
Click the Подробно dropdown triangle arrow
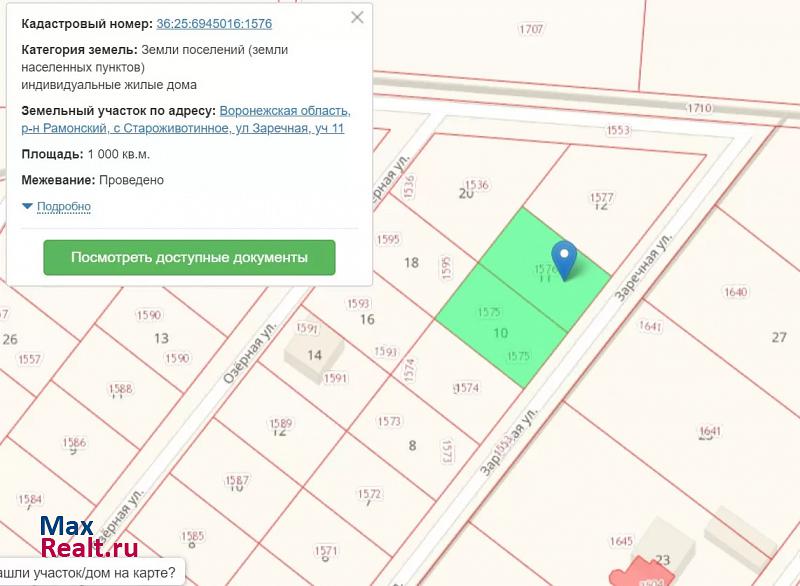[27, 206]
